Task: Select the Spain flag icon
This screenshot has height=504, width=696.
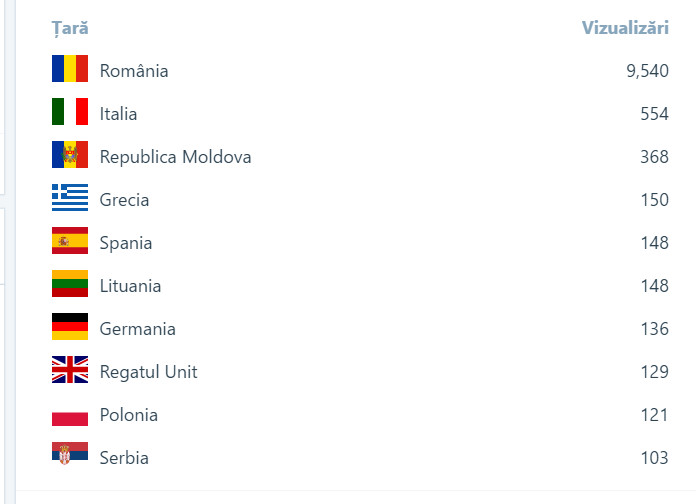Action: 70,242
